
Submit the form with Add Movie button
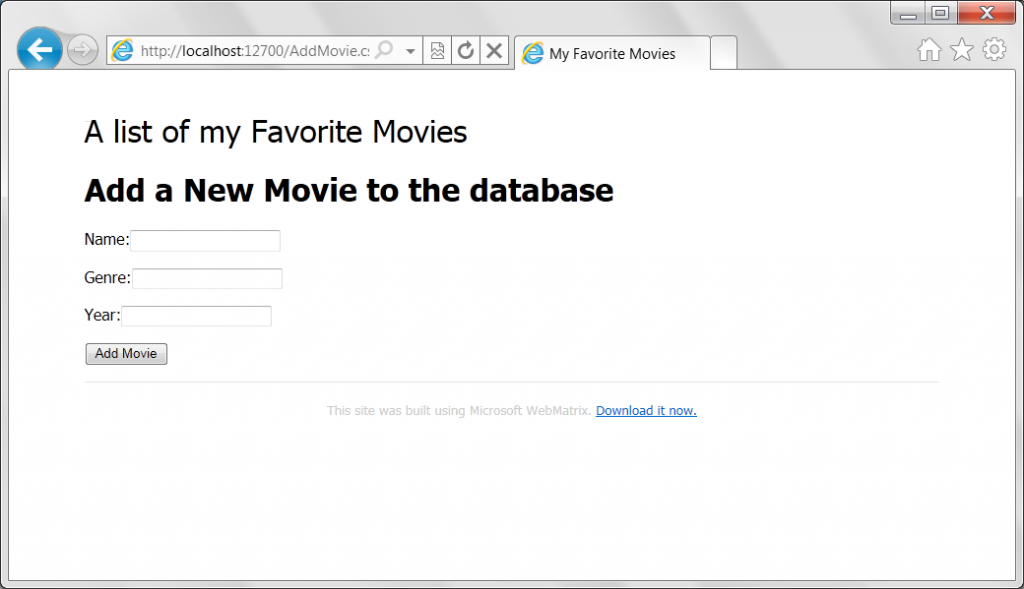click(x=126, y=354)
